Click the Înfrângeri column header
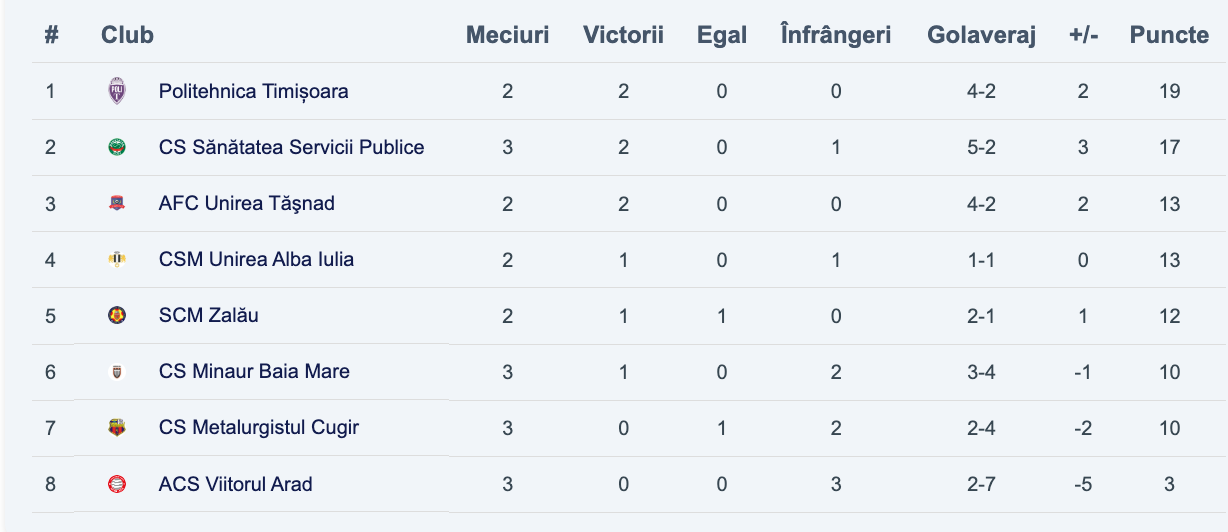This screenshot has height=532, width=1228. [835, 35]
